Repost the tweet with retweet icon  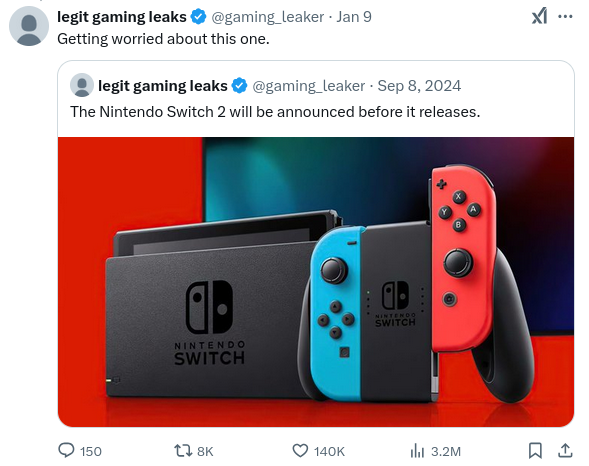(183, 451)
